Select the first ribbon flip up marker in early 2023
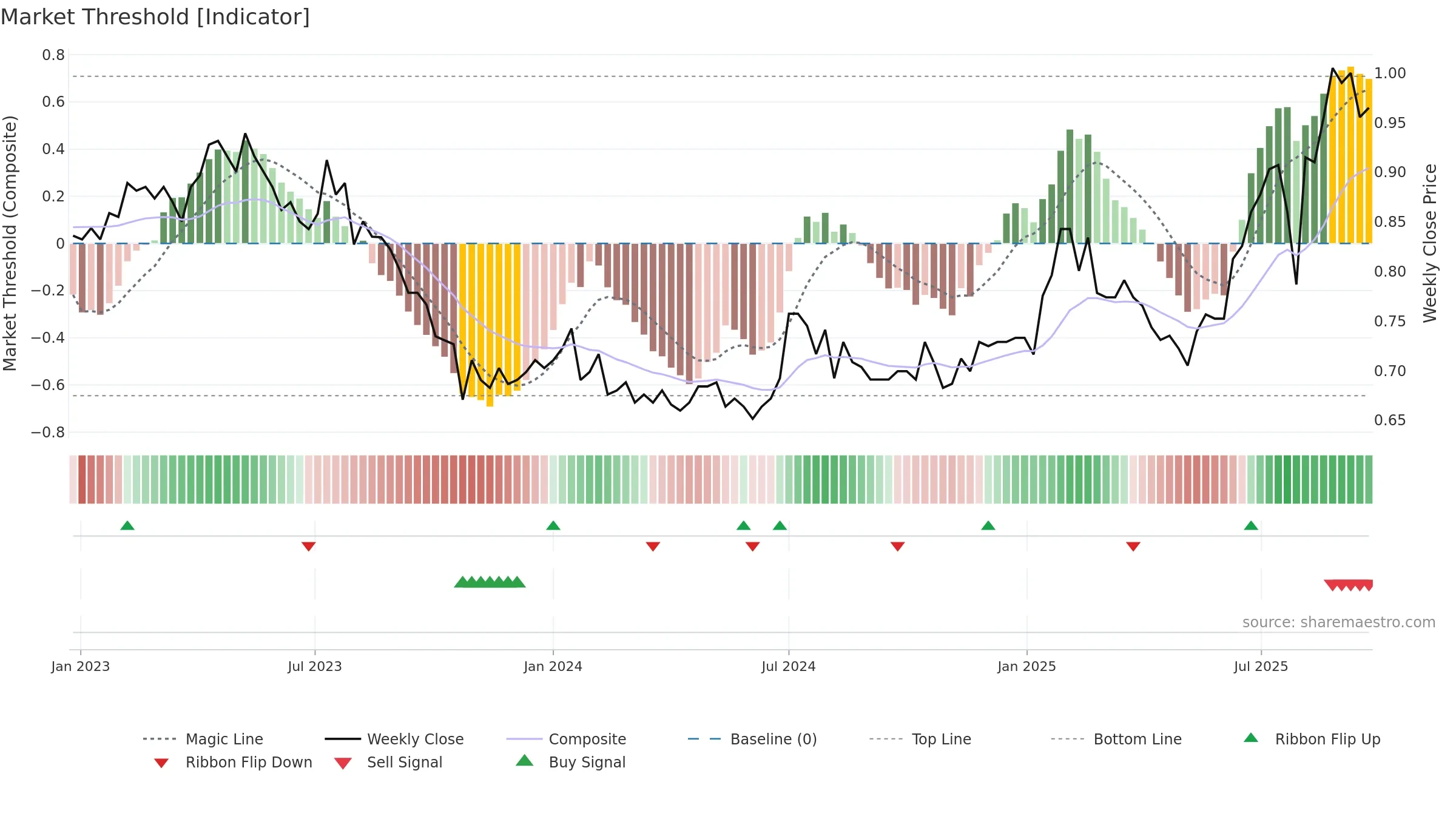Image resolution: width=1456 pixels, height=819 pixels. [127, 525]
